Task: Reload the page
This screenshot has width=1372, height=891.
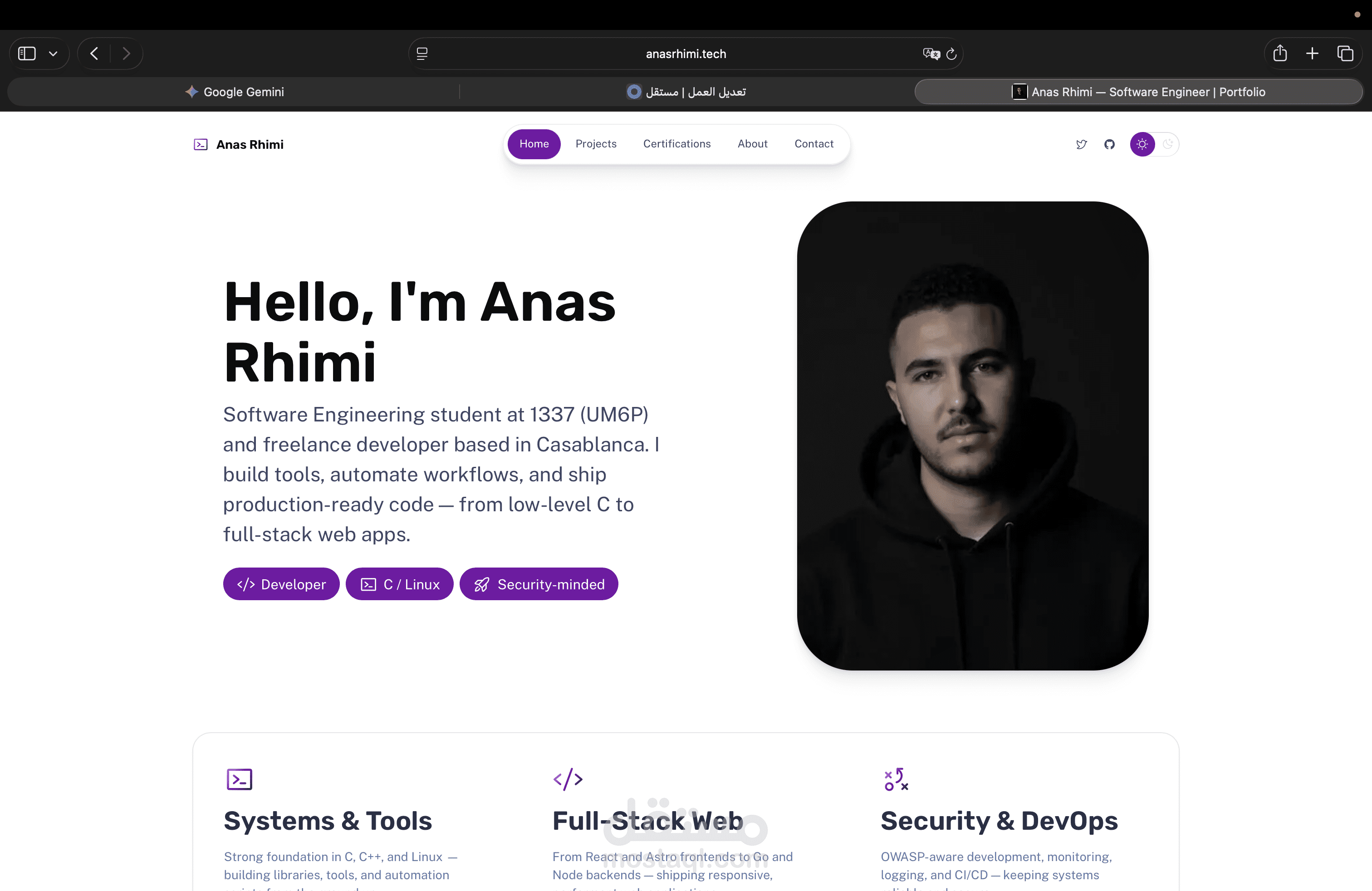Action: pyautogui.click(x=952, y=54)
